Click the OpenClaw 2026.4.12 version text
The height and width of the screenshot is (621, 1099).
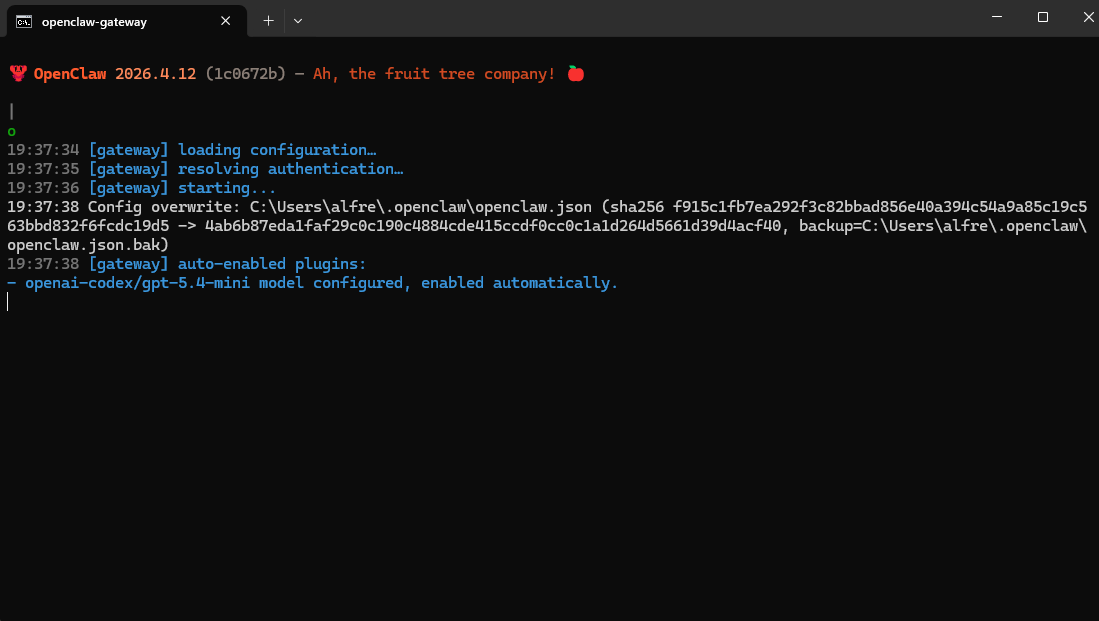(115, 74)
